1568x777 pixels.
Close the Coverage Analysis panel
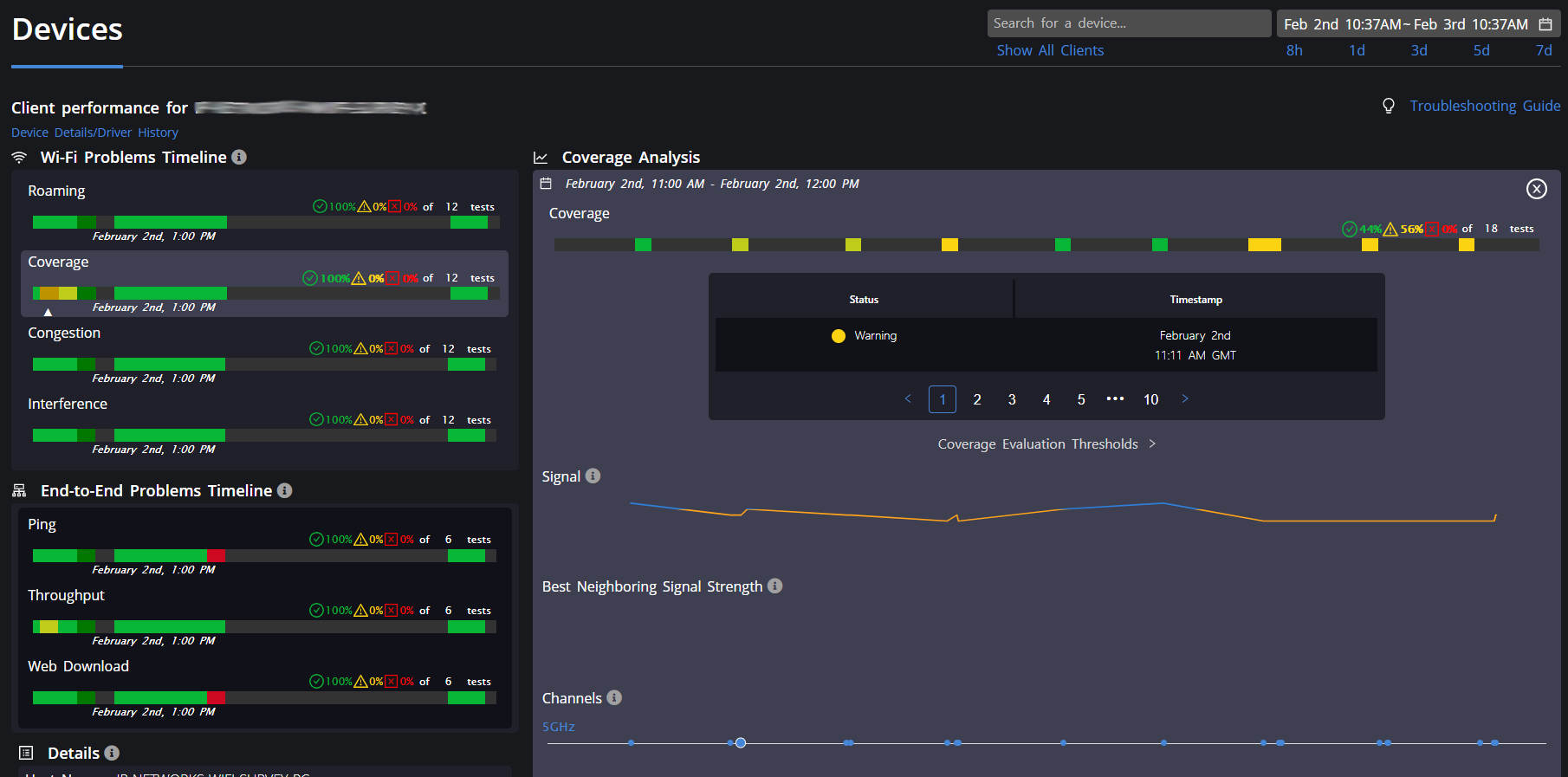[1536, 189]
